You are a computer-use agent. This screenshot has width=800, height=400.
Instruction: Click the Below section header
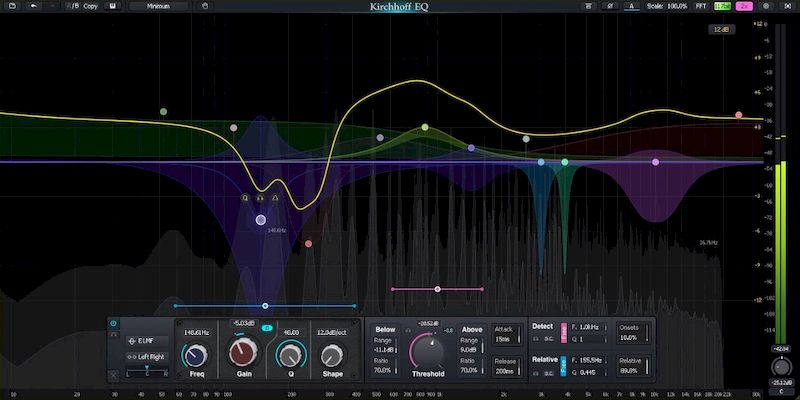pyautogui.click(x=385, y=330)
